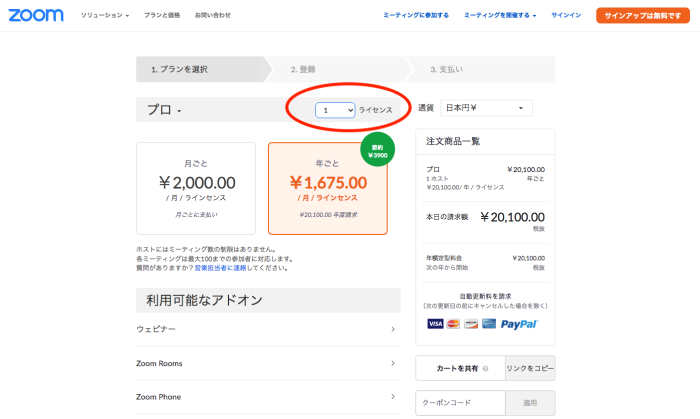This screenshot has height=419, width=700.
Task: Click the orange サインアップは無料です button
Action: [643, 16]
